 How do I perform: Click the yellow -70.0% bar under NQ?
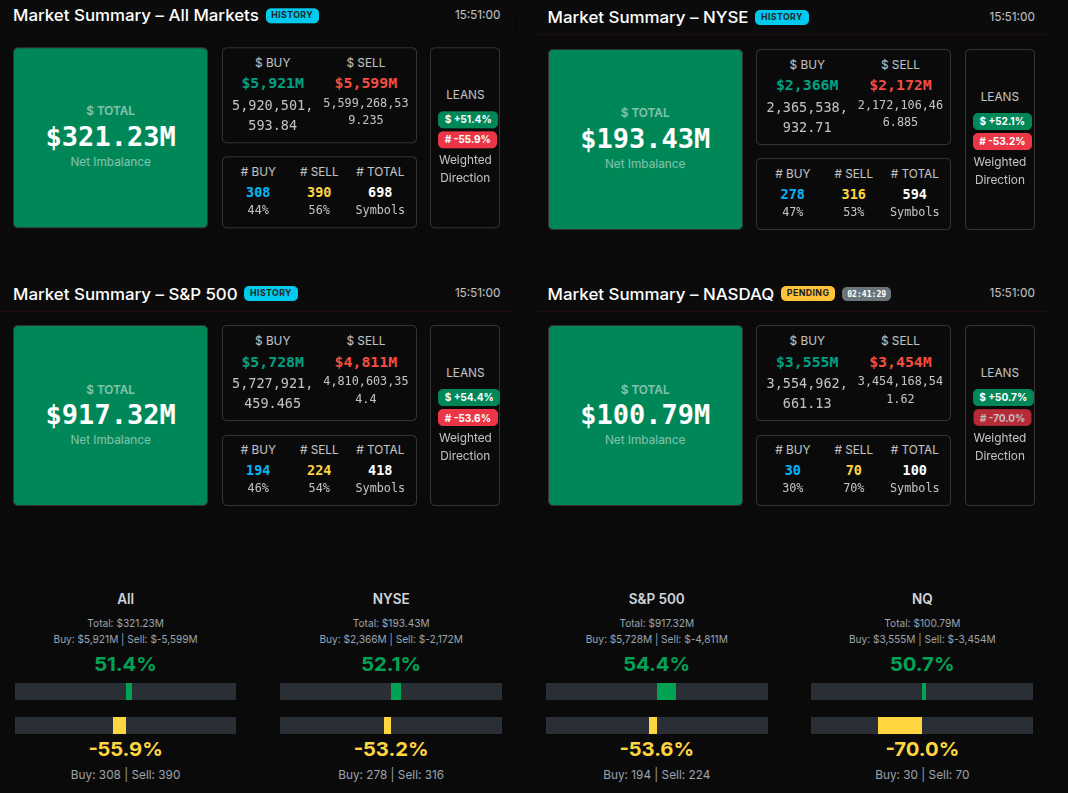click(x=899, y=725)
